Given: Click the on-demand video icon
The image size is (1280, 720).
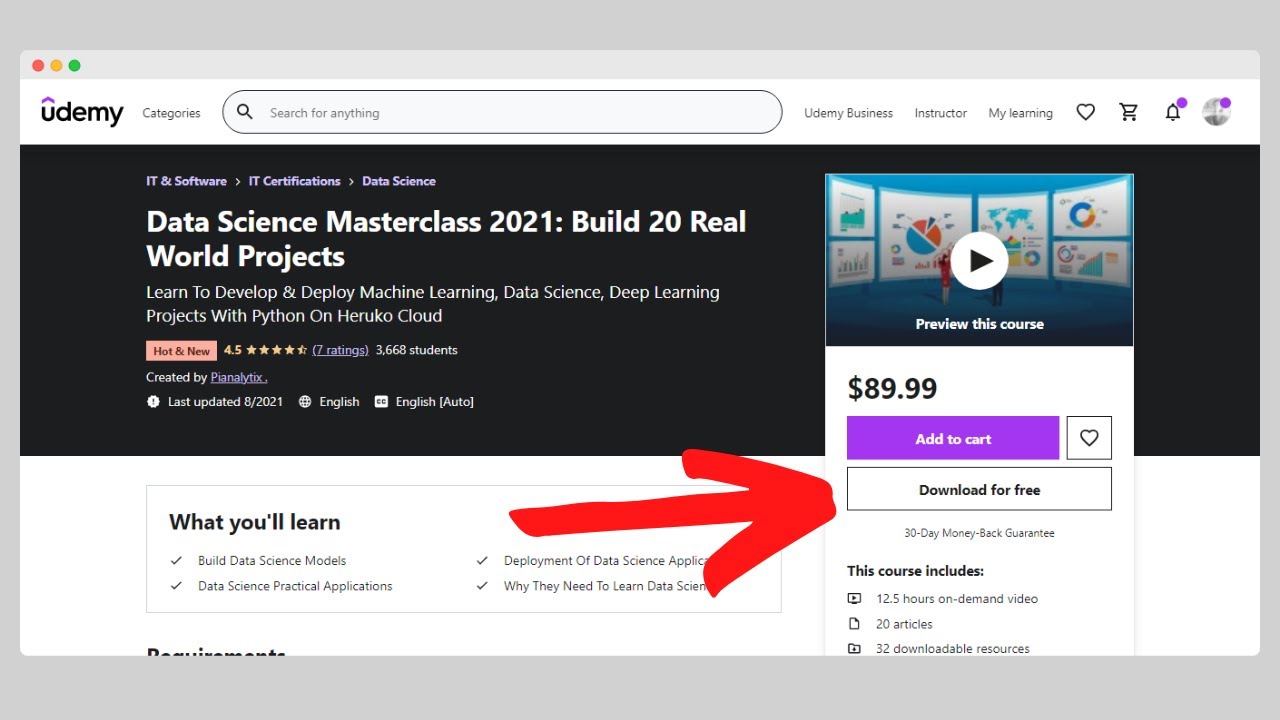Looking at the screenshot, I should 854,599.
